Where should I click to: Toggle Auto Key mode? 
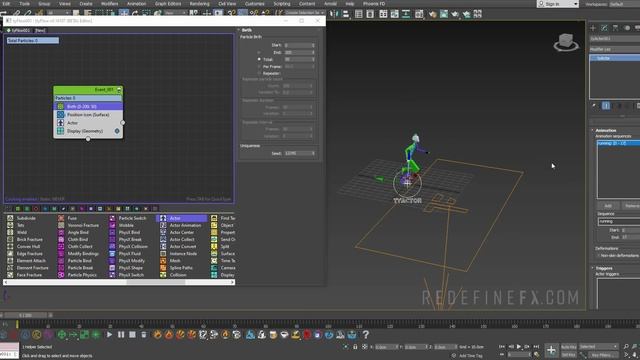tap(569, 347)
